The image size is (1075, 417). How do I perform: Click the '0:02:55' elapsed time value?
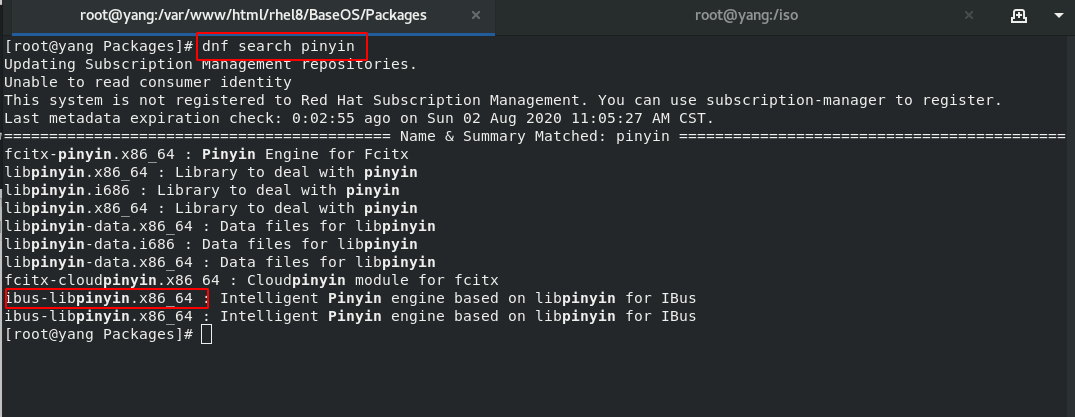pos(324,118)
